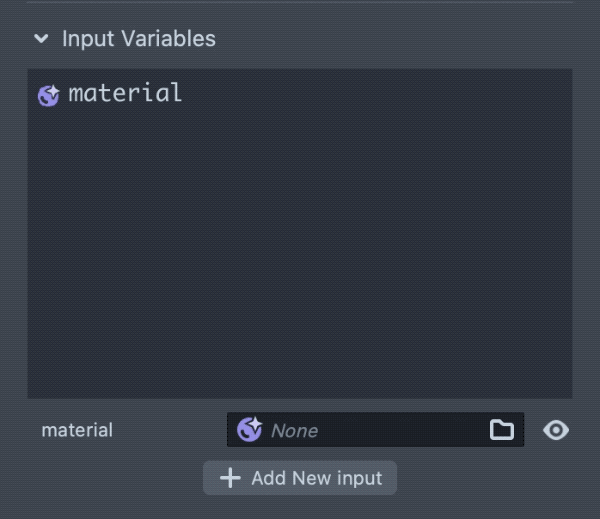
Task: Collapse the Input Variables section chevron
Action: (41, 39)
